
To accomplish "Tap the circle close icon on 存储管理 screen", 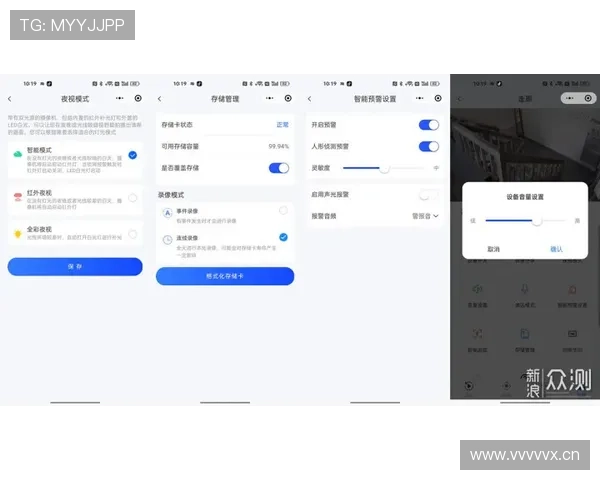I will tap(288, 98).
